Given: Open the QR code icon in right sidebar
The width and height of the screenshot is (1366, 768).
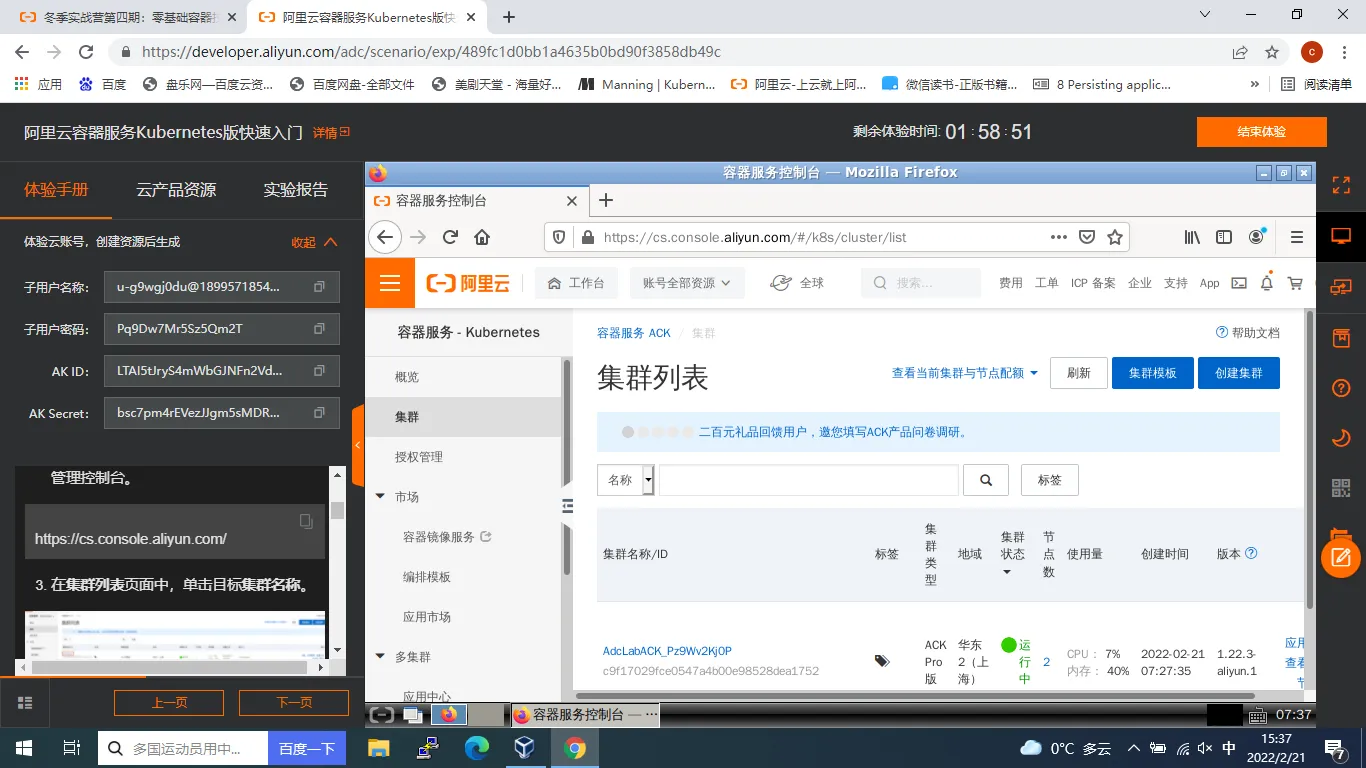Looking at the screenshot, I should click(x=1341, y=488).
